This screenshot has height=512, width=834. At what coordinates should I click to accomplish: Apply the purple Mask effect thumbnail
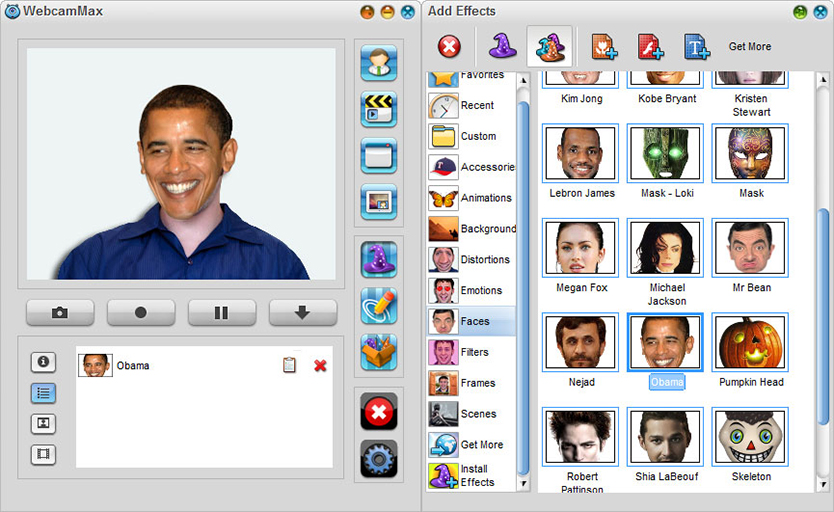[750, 153]
